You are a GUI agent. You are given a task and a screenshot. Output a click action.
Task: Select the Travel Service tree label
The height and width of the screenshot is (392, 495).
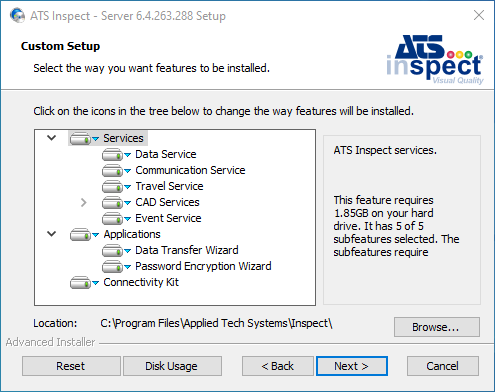click(169, 186)
